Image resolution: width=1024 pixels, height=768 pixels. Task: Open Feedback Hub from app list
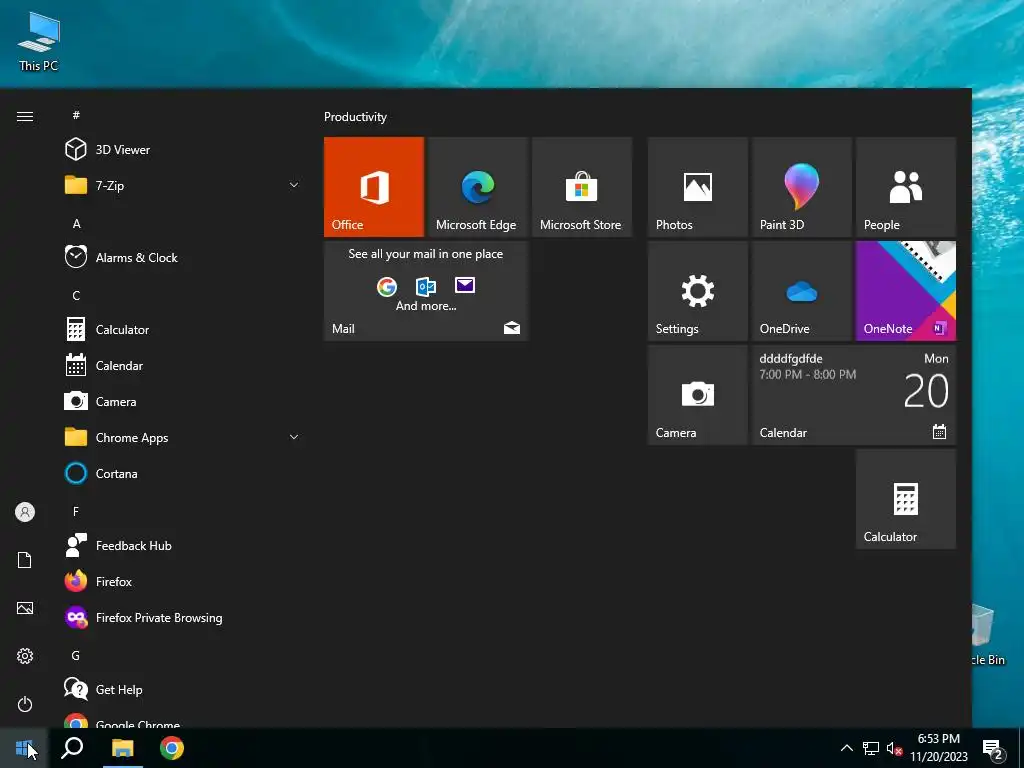183,545
